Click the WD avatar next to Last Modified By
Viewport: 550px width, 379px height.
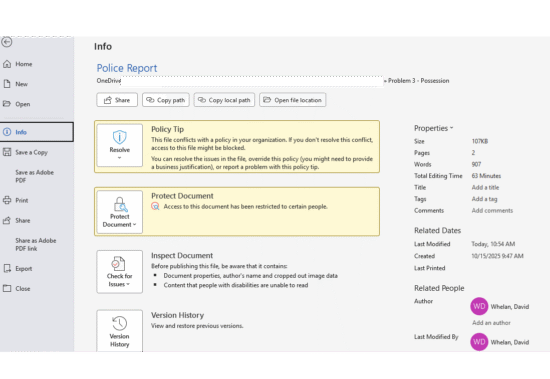(479, 342)
